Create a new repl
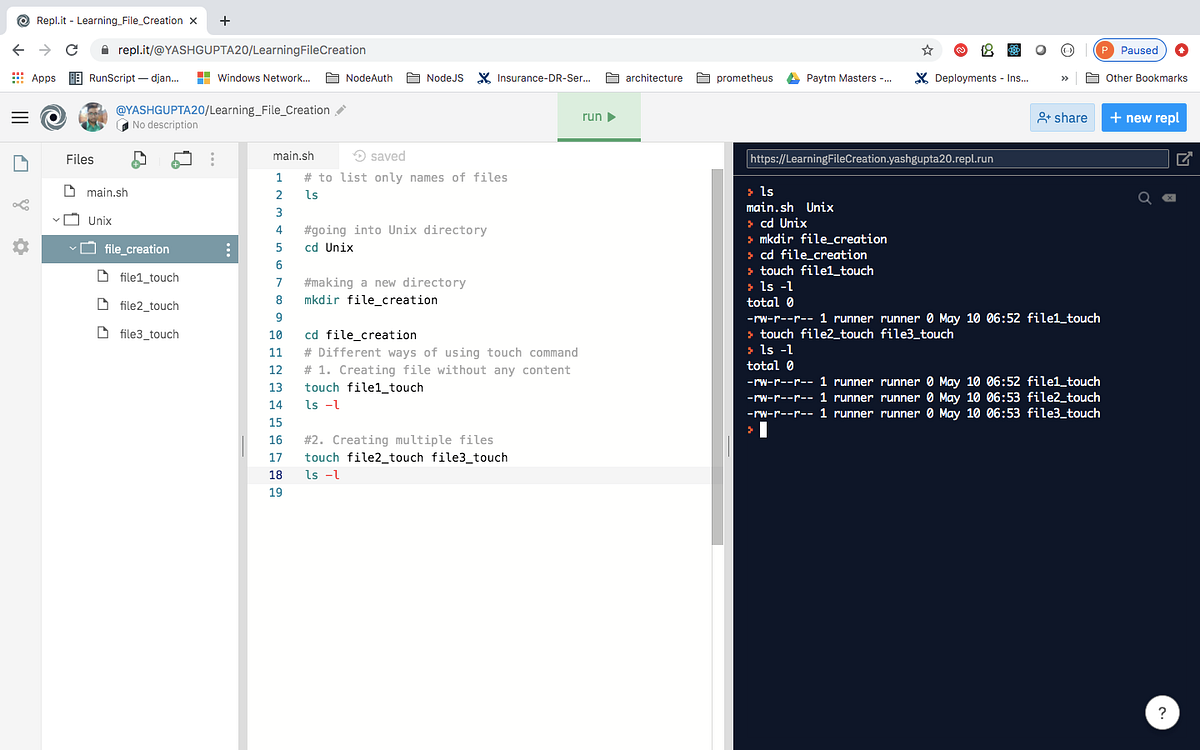The width and height of the screenshot is (1200, 750). pyautogui.click(x=1143, y=117)
